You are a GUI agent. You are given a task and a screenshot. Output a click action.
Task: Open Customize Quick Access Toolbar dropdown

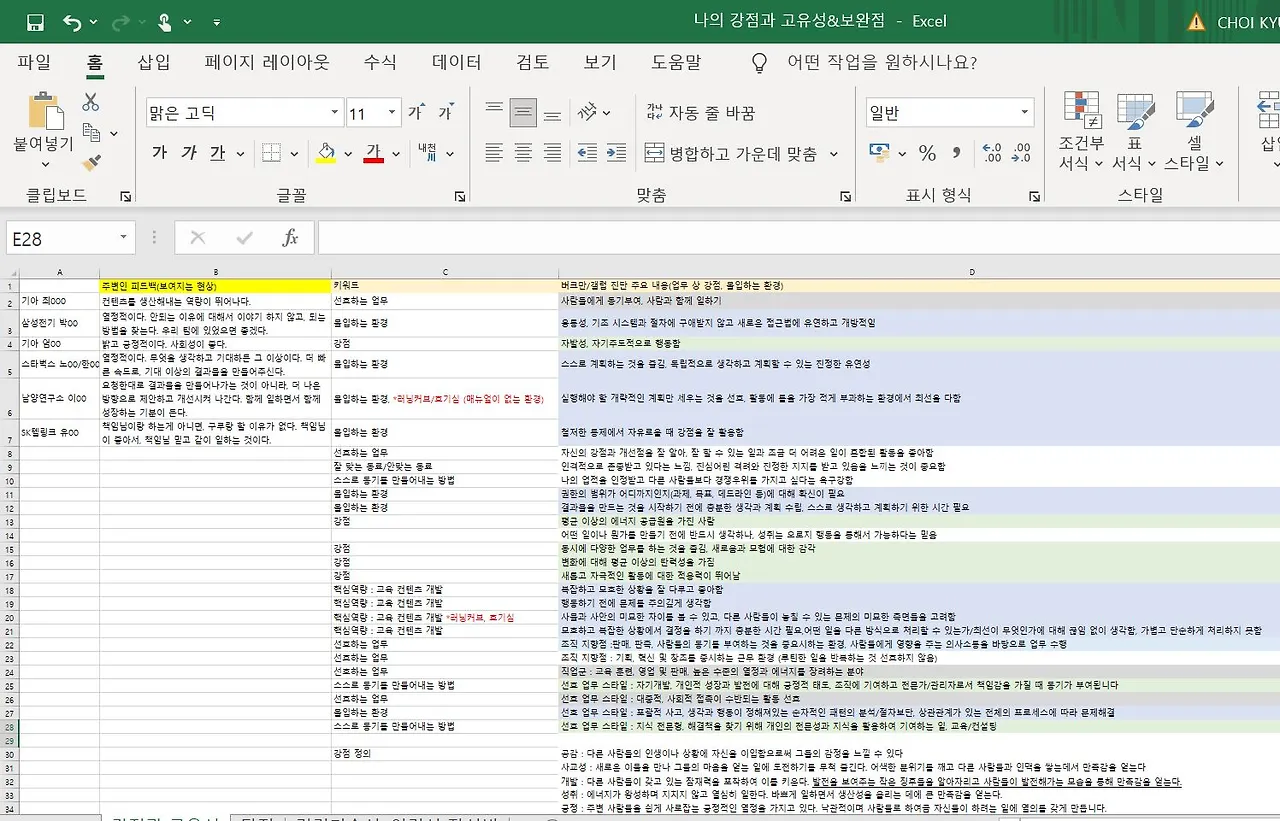pos(217,22)
